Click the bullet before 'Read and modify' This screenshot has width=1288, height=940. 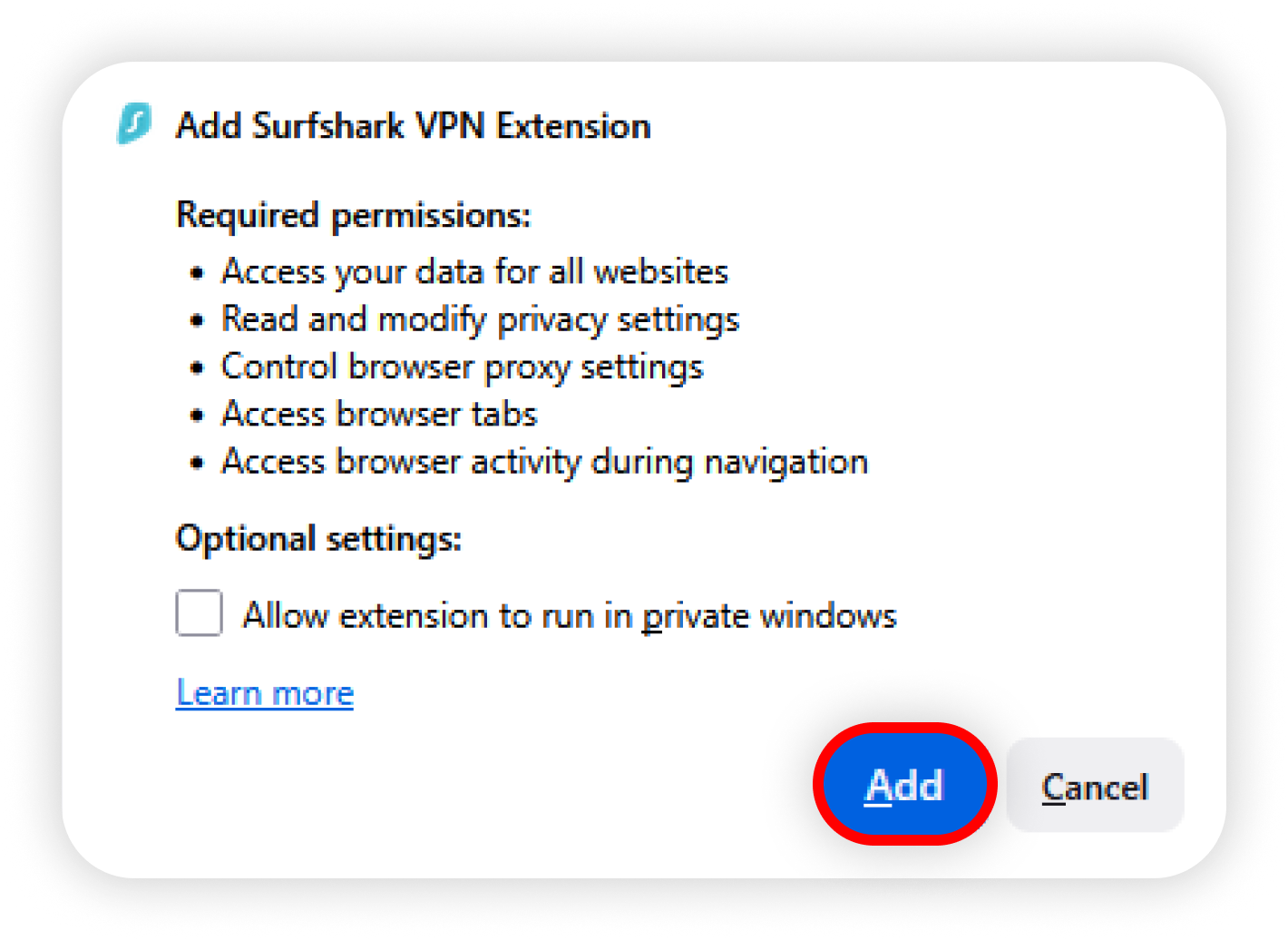click(197, 320)
